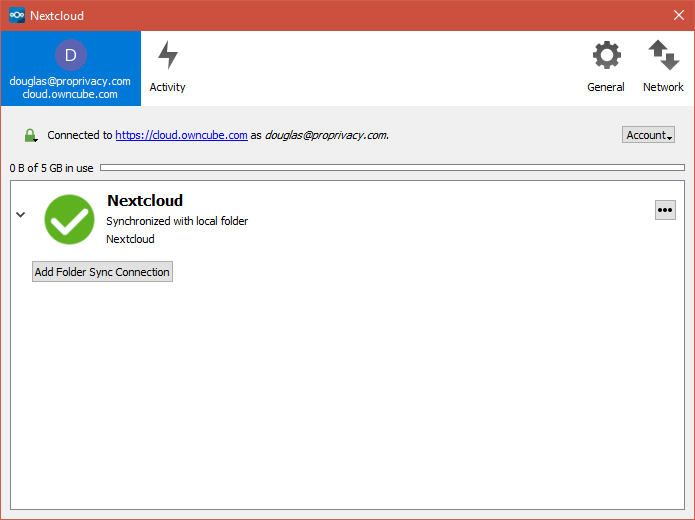This screenshot has height=520, width=695.
Task: Click the Network tab label
Action: pos(663,87)
